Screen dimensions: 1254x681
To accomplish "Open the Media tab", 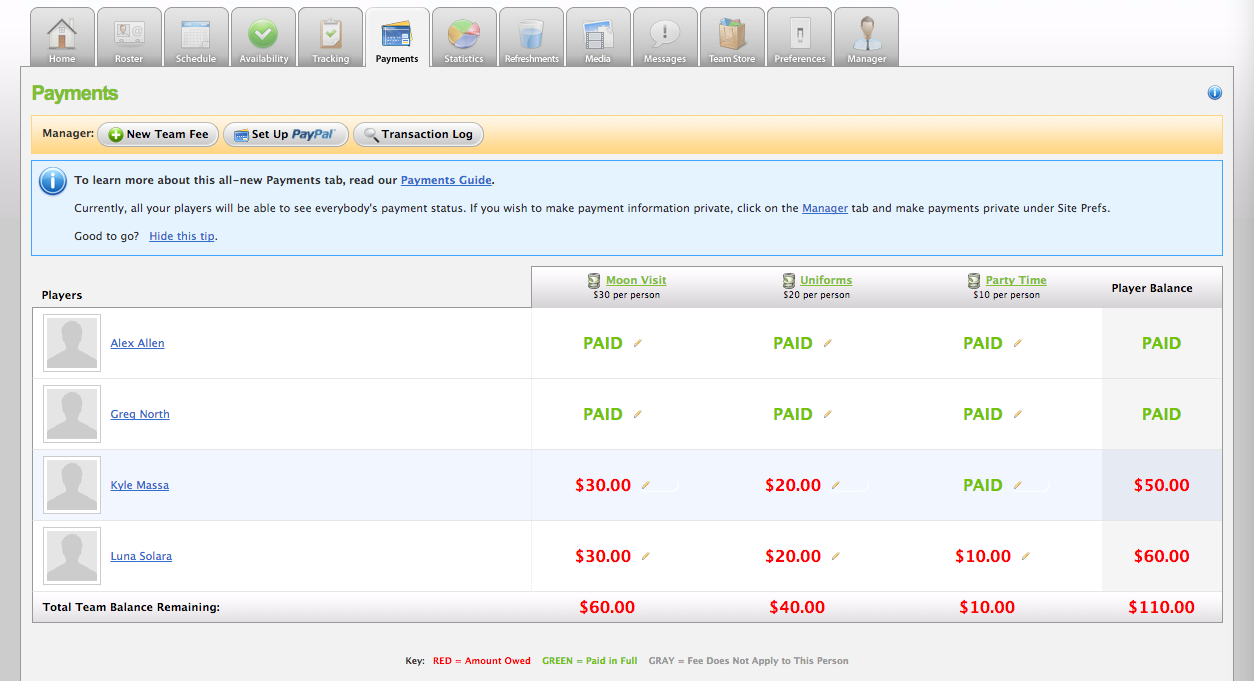I will pyautogui.click(x=598, y=37).
